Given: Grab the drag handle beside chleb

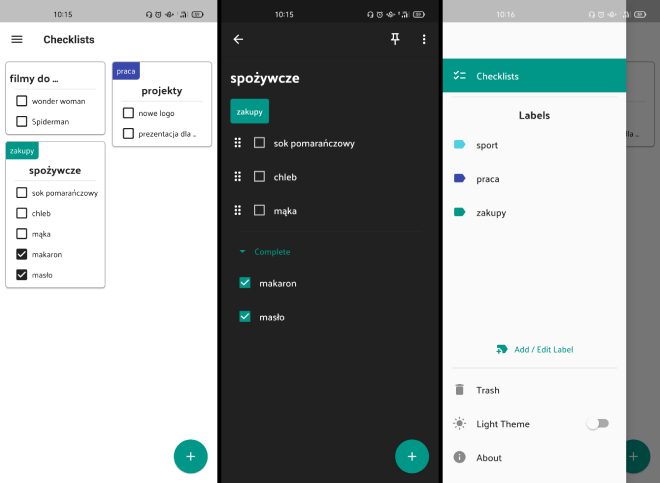Looking at the screenshot, I should (238, 177).
